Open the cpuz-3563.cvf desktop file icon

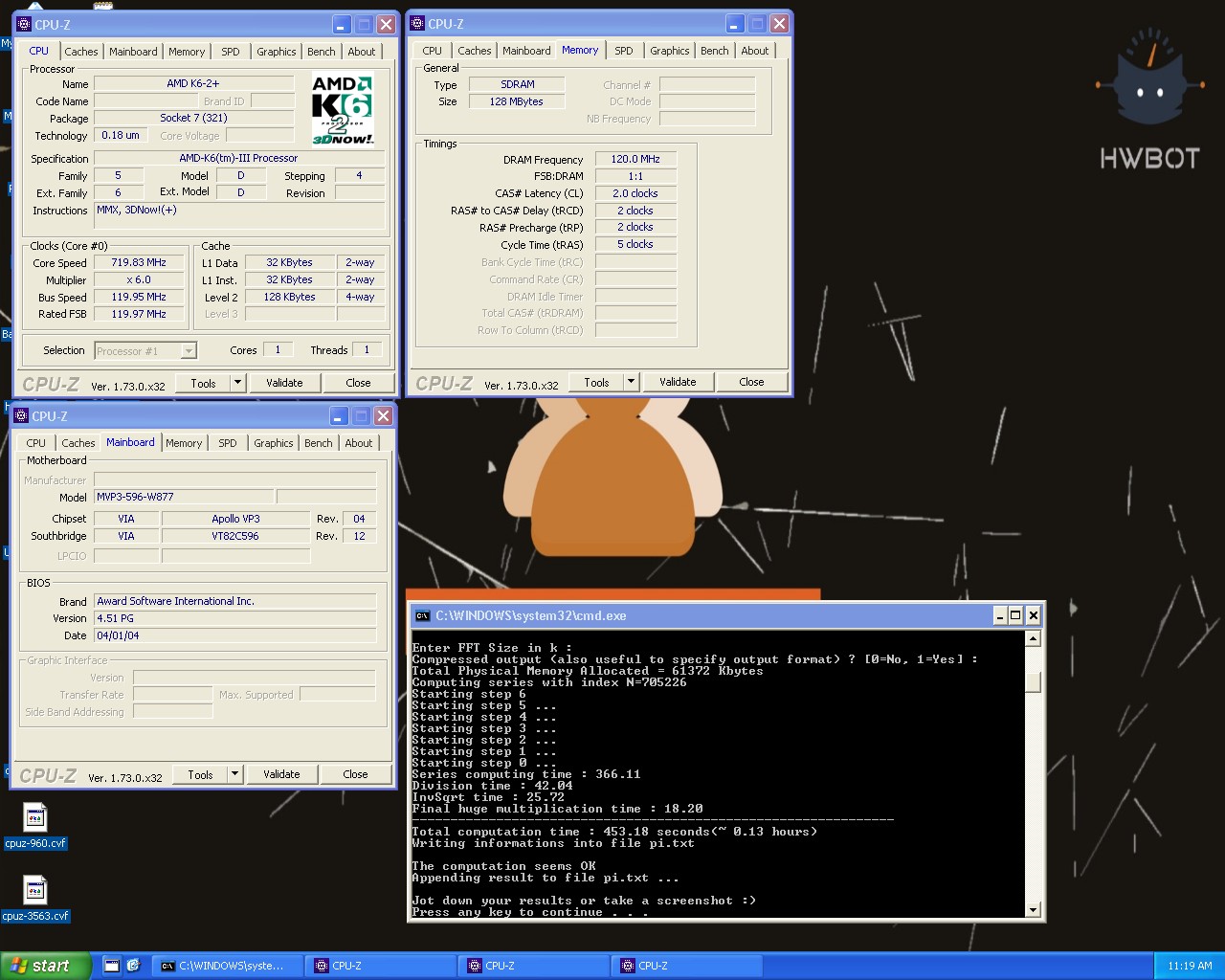[x=35, y=890]
